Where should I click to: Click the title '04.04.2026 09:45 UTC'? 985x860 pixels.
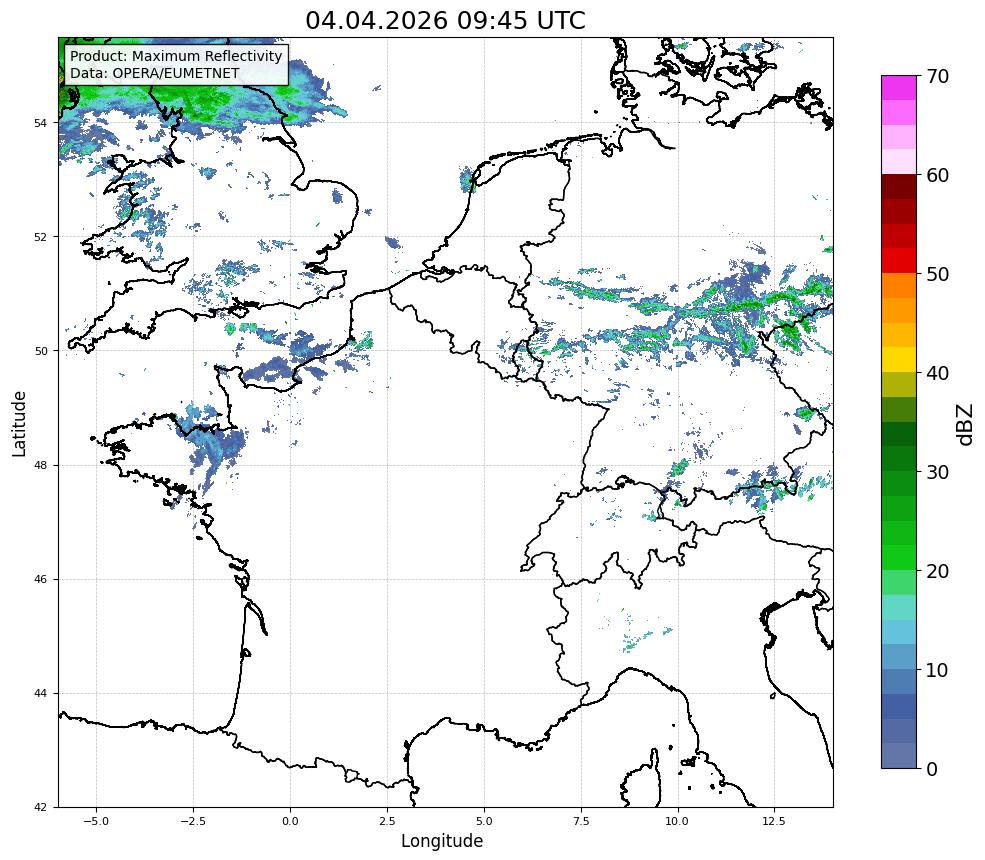445,21
